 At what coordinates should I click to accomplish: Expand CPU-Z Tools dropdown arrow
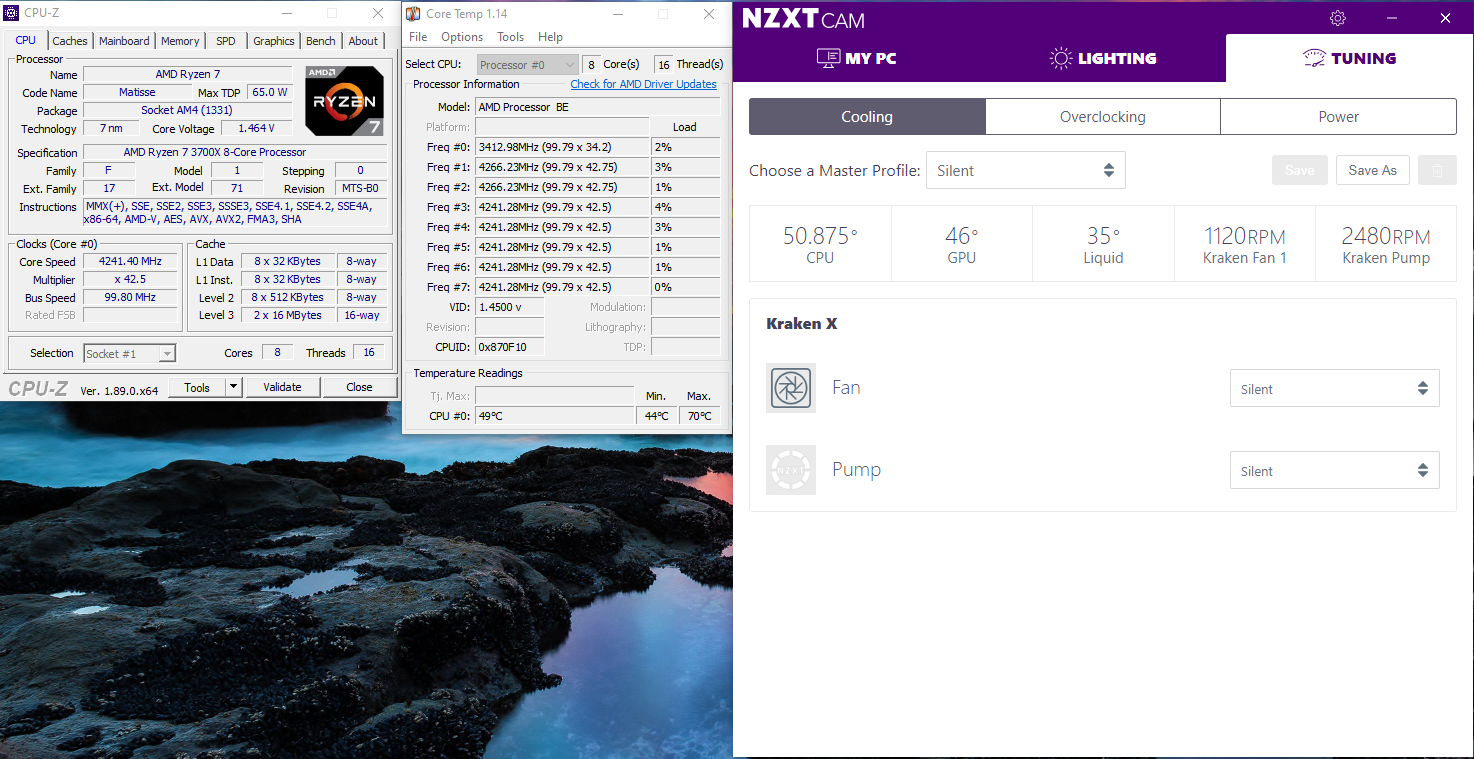coord(233,387)
